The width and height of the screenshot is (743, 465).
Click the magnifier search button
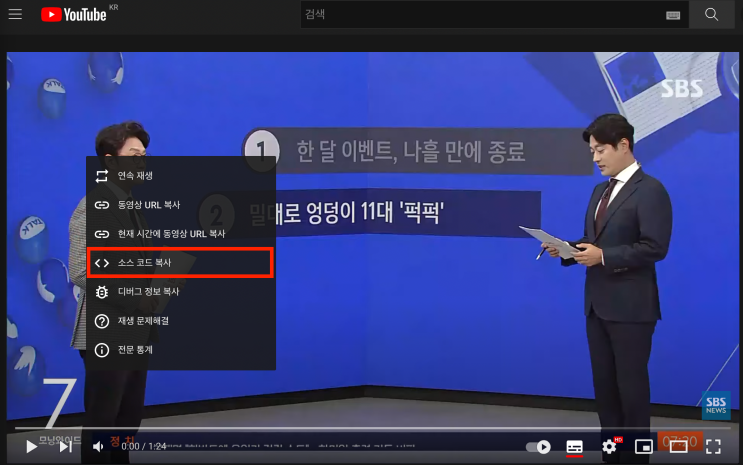point(712,14)
